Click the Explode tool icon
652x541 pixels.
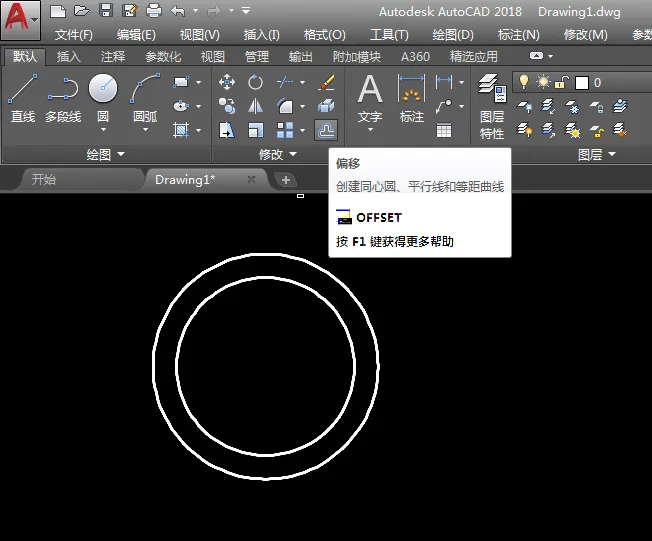click(326, 106)
